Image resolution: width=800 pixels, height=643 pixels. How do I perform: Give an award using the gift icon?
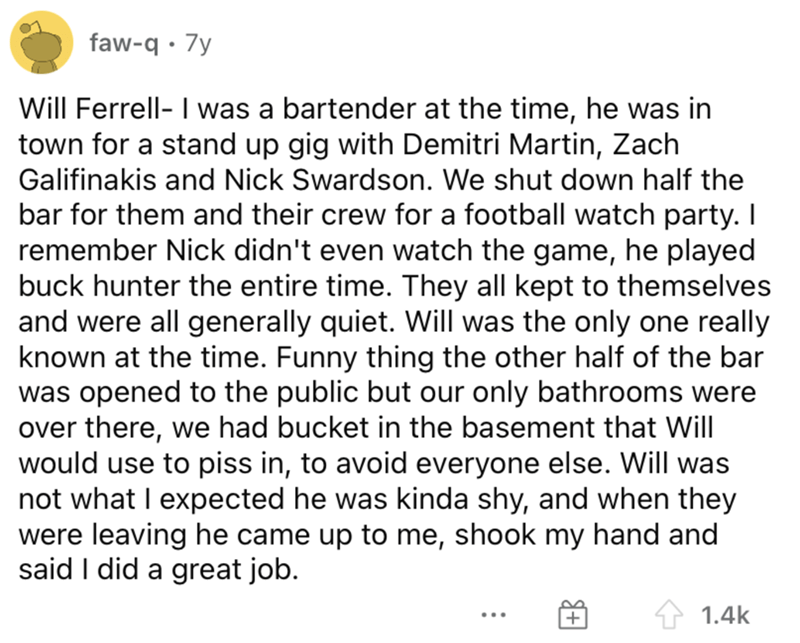coord(573,614)
